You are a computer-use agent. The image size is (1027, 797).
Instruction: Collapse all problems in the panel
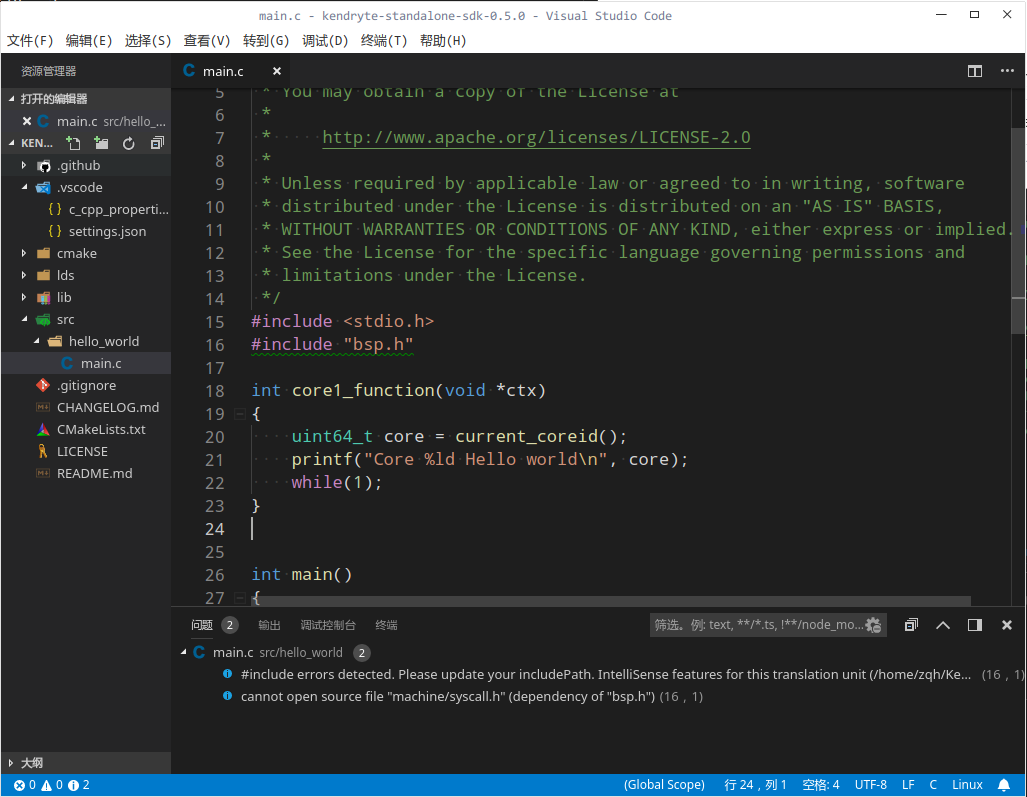point(911,625)
